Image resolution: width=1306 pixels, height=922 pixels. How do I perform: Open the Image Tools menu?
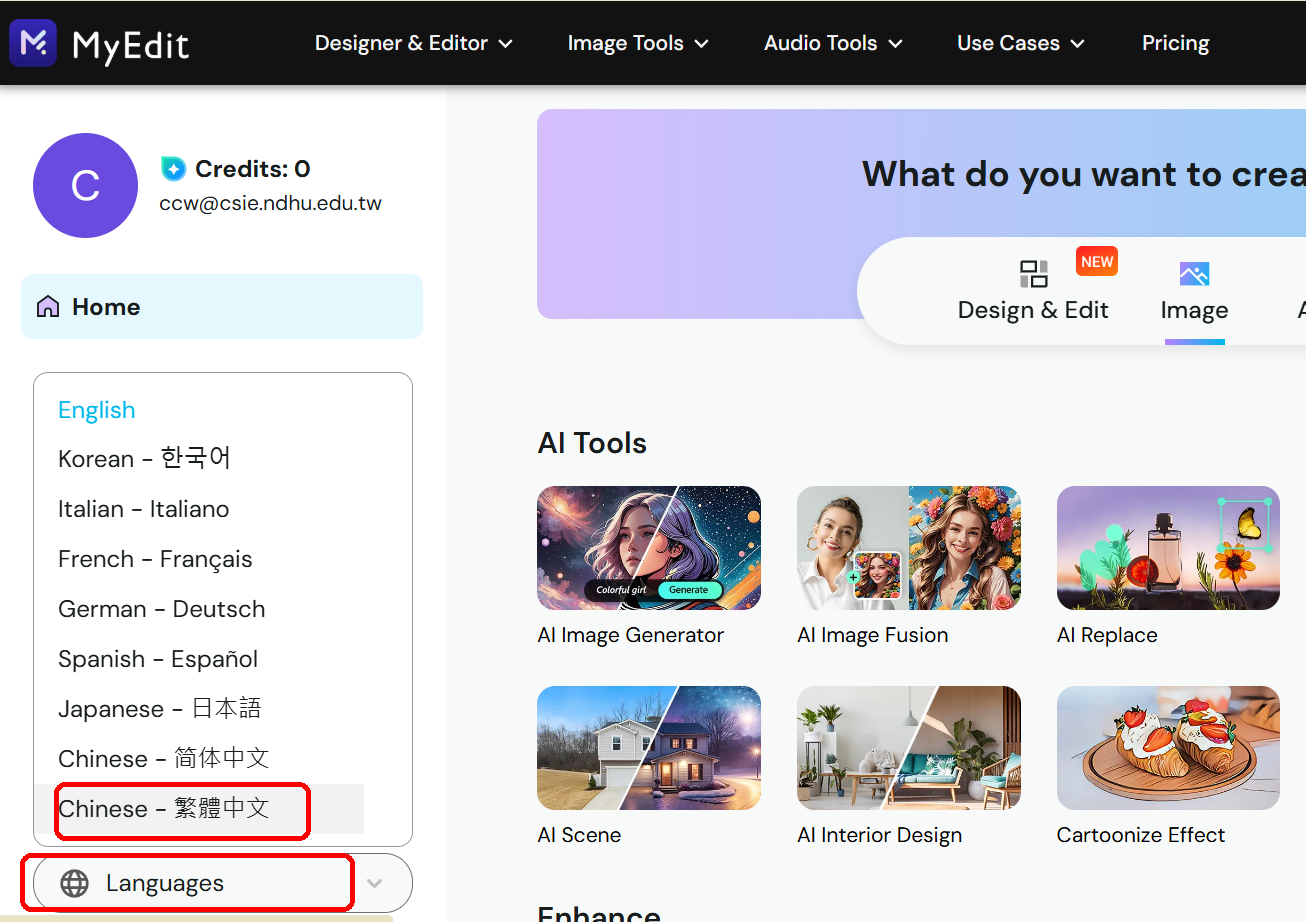pos(638,43)
